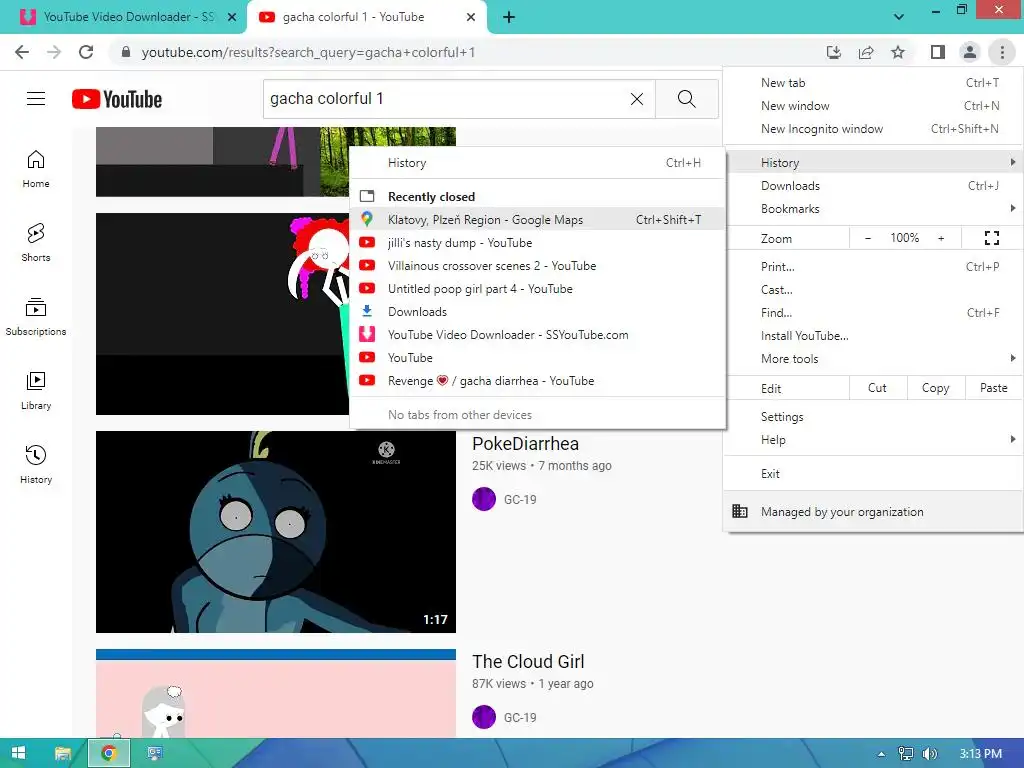This screenshot has width=1024, height=768.
Task: Open GC-19 channel avatar under The Cloud Girl
Action: coord(484,717)
